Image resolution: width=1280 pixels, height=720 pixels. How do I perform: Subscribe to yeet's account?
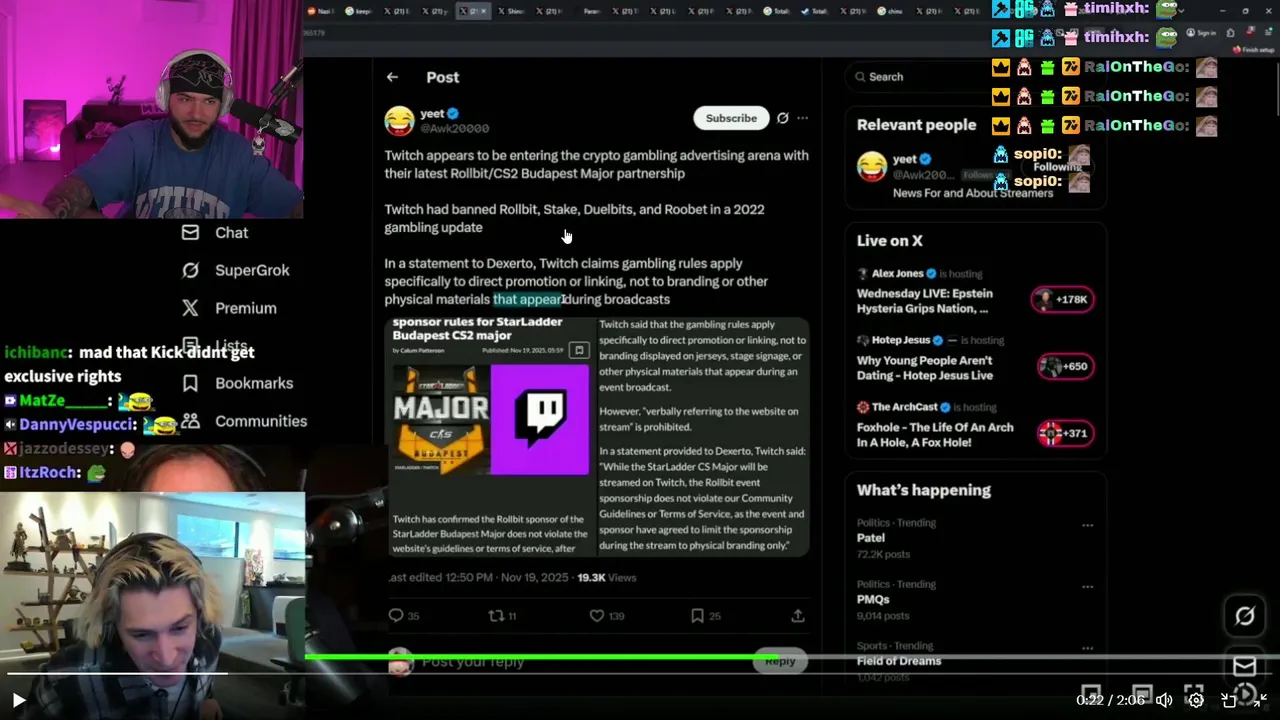pyautogui.click(x=731, y=118)
